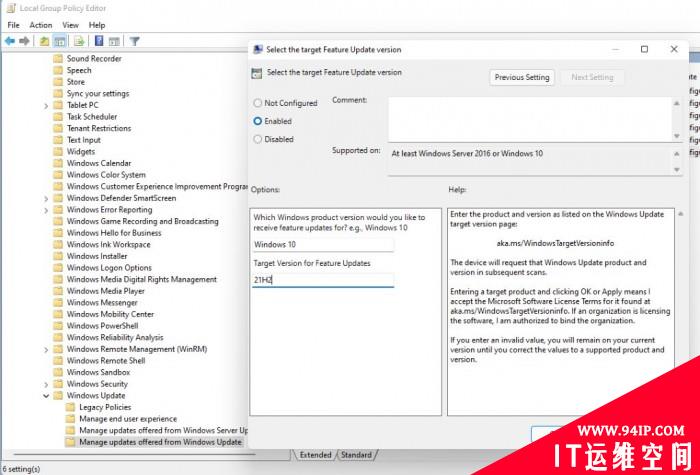Click the Comment box scroll down arrow
Image resolution: width=700 pixels, height=475 pixels.
coord(677,136)
